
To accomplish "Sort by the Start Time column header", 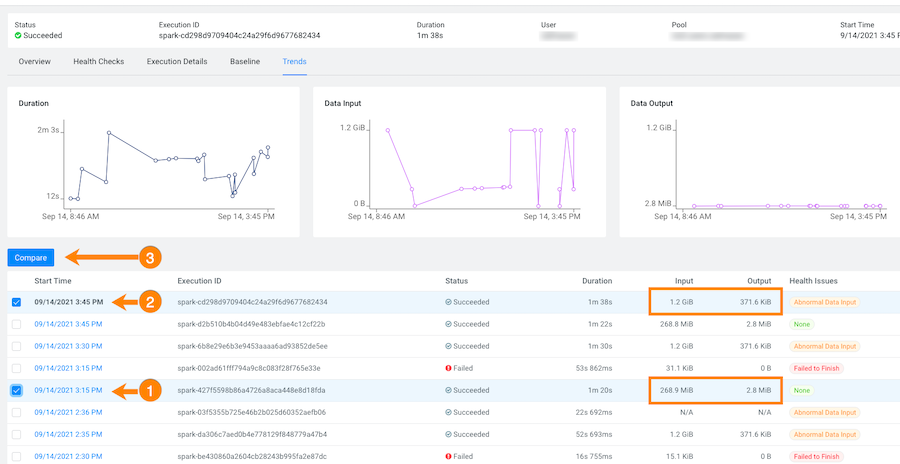I will coord(53,281).
